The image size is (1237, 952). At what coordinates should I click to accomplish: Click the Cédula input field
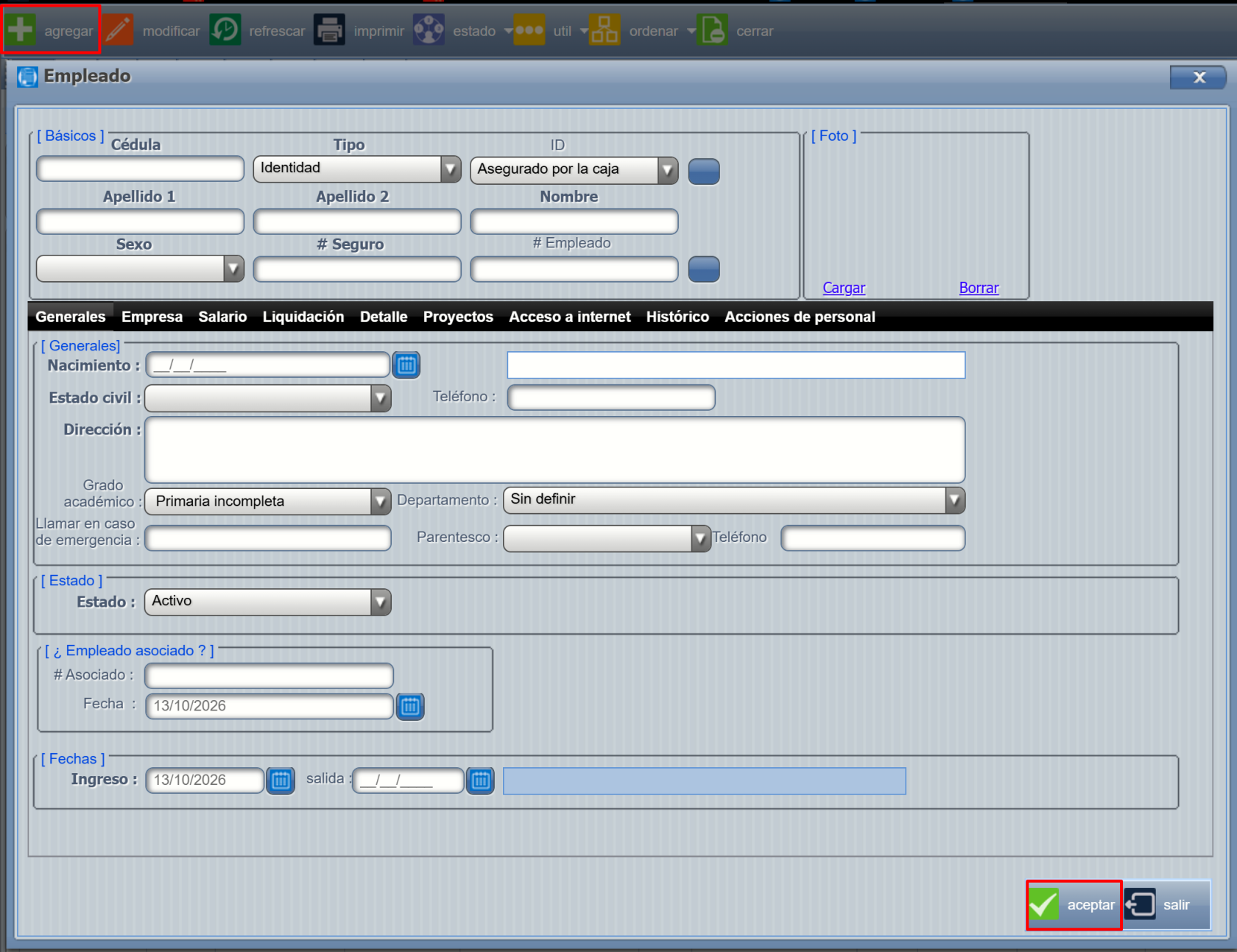[x=140, y=169]
